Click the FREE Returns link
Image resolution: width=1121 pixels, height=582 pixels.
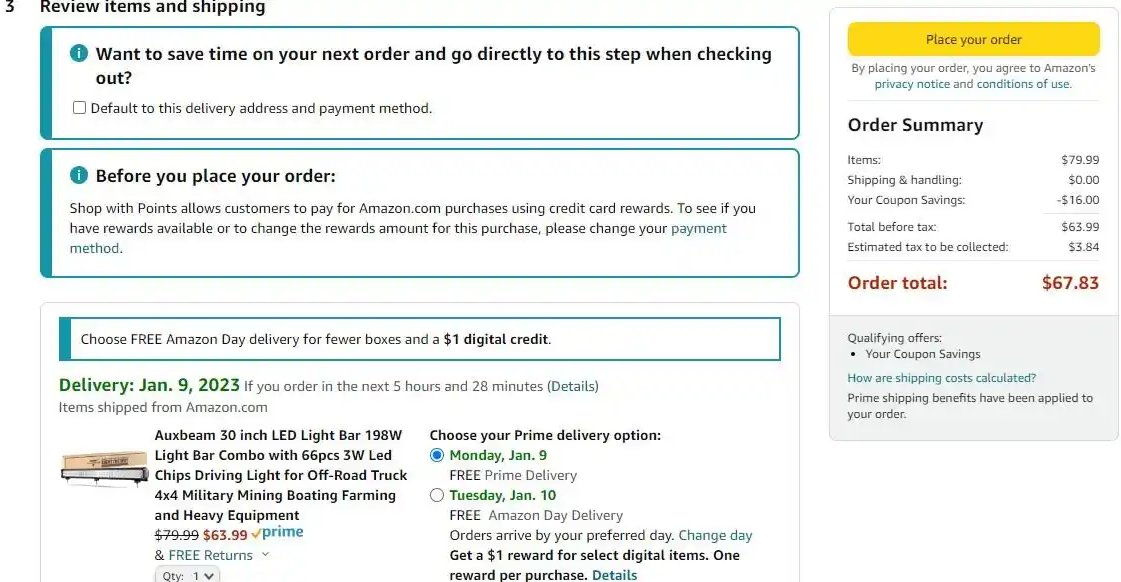click(x=210, y=556)
